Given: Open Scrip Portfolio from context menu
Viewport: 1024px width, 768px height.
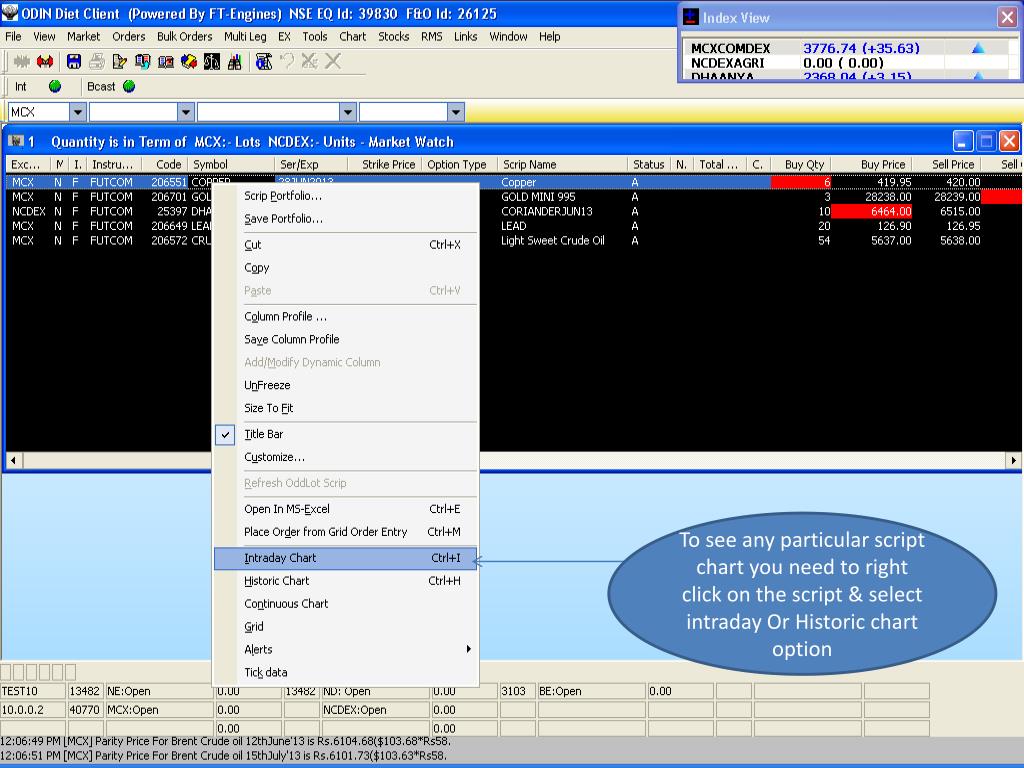Looking at the screenshot, I should pos(346,196).
